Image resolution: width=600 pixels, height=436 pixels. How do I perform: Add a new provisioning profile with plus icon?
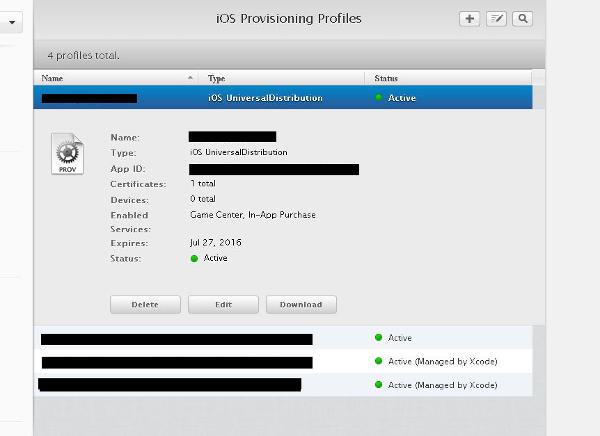pos(470,19)
